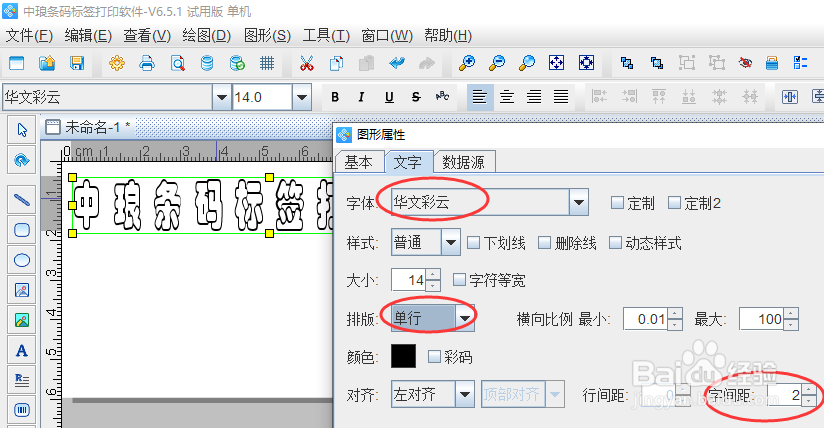
Task: Switch to the 数据源 tab
Action: tap(464, 162)
